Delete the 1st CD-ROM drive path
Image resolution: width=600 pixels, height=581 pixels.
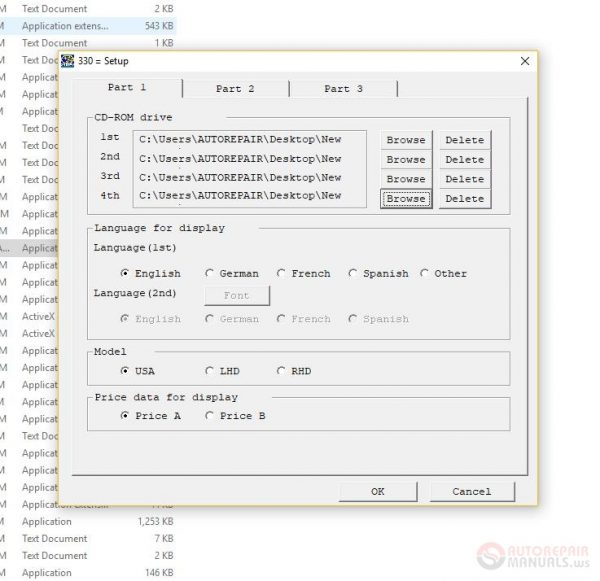pos(465,140)
